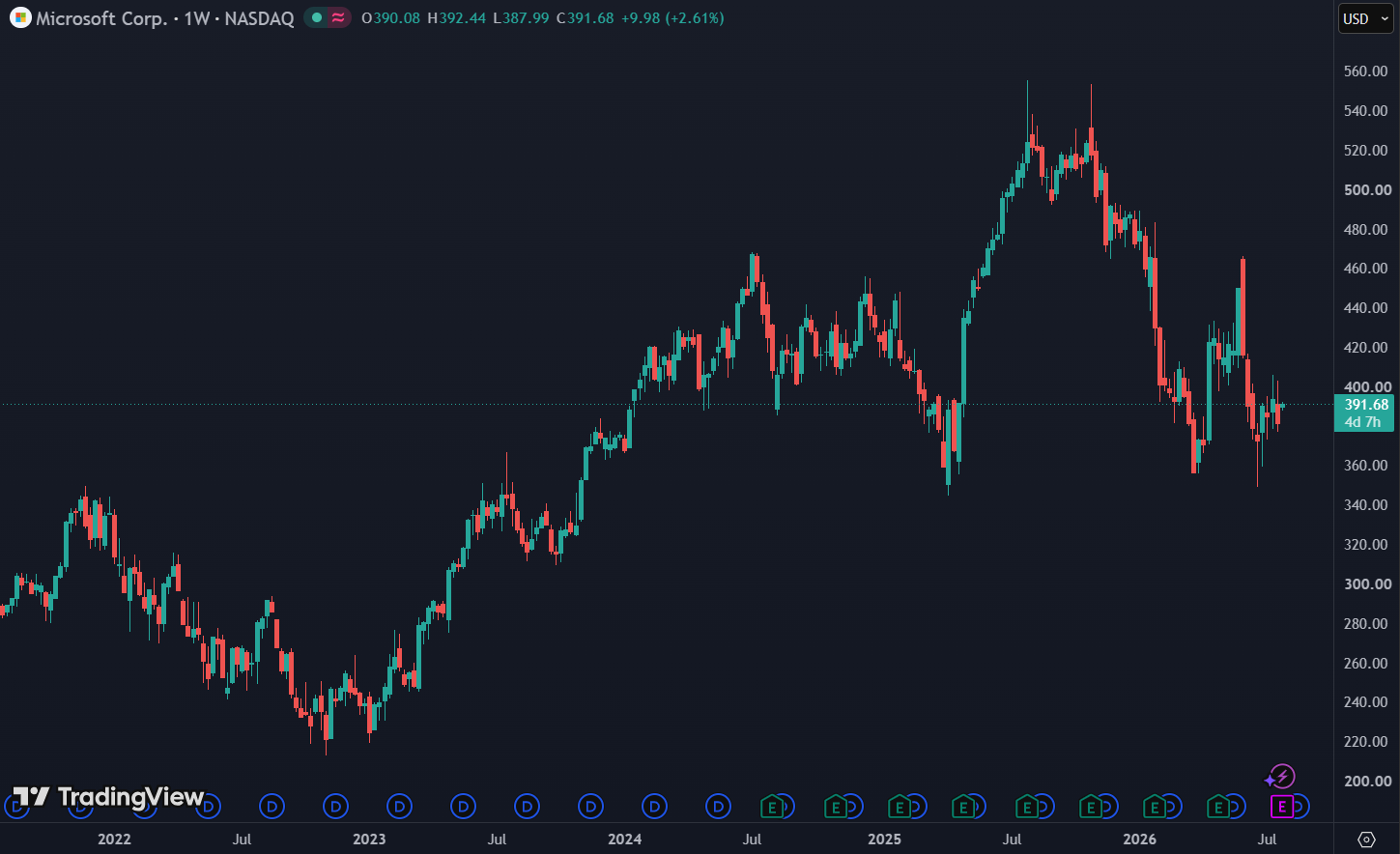
Task: Click the 200.00 price axis label
Action: point(1366,782)
